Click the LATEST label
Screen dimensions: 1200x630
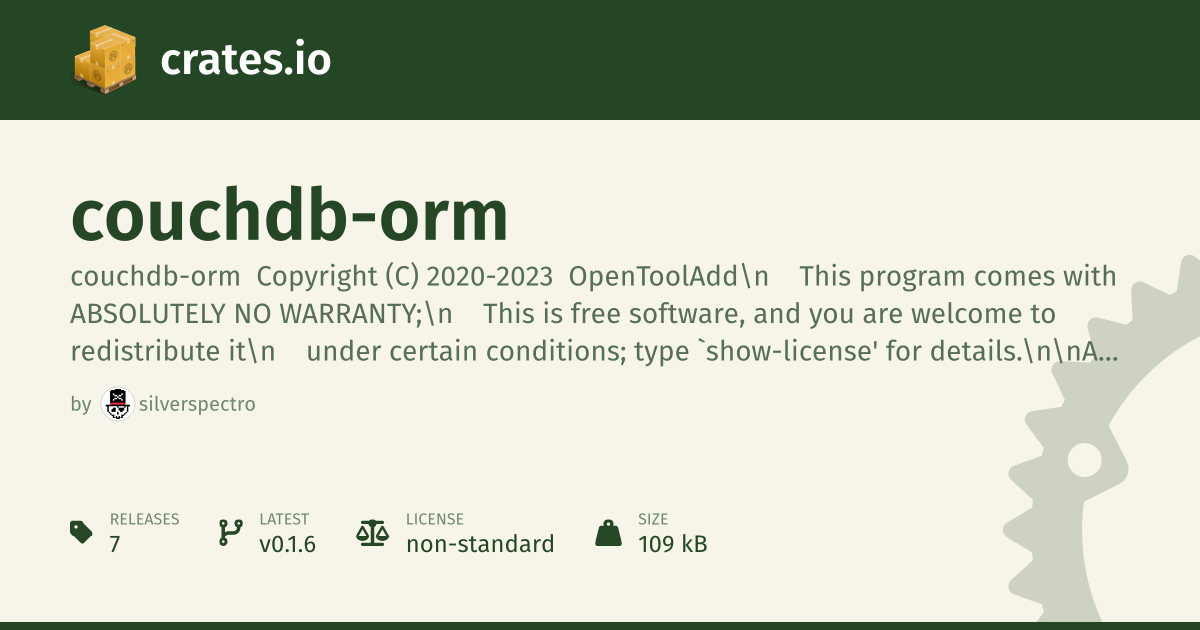point(284,519)
